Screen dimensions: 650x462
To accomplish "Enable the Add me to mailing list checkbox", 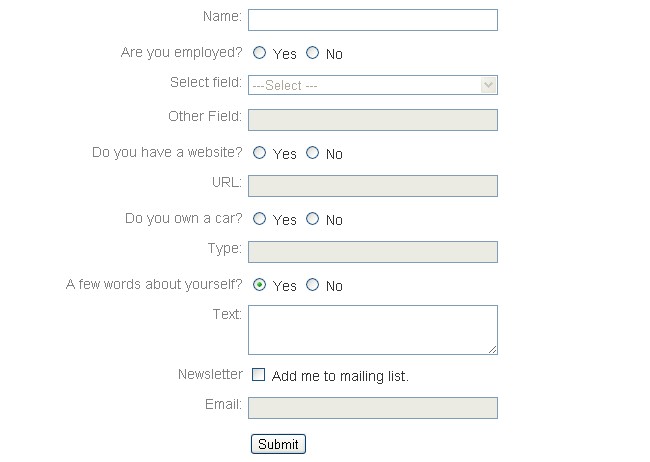I will (x=259, y=375).
